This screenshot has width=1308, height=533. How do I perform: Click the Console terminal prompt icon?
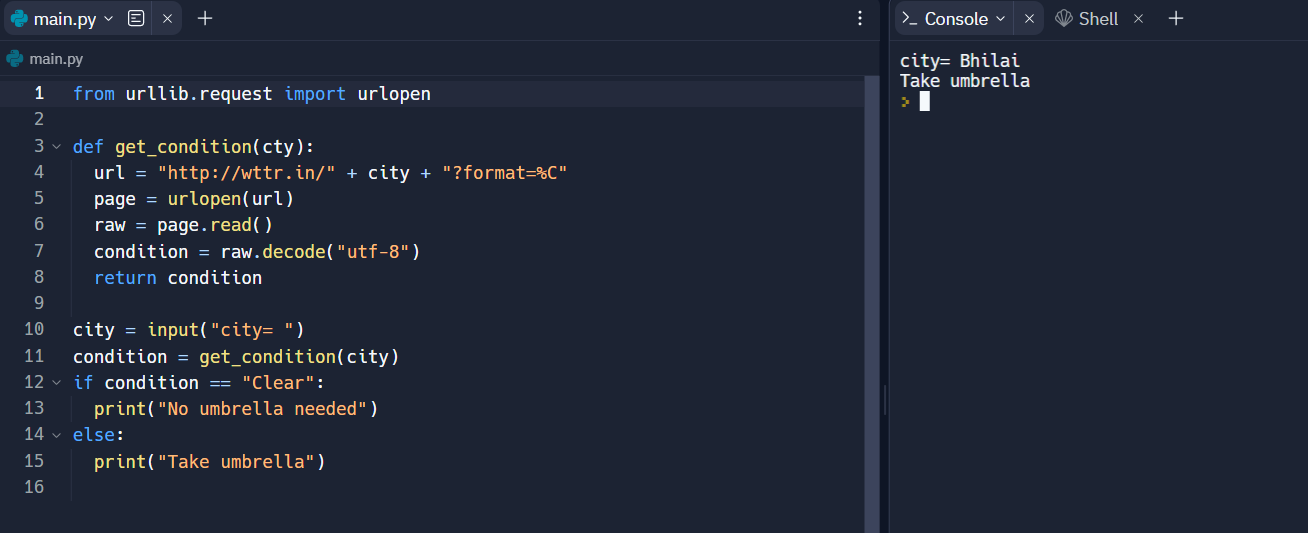pyautogui.click(x=909, y=19)
